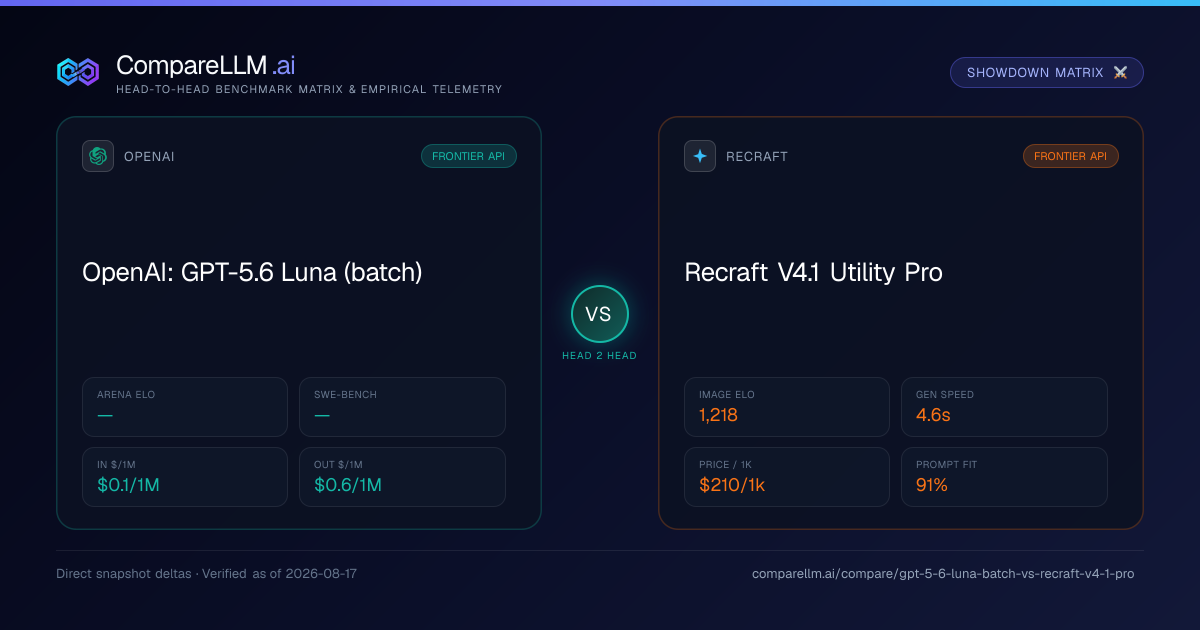
Task: Select the teal Frontier API badge
Action: tap(469, 156)
